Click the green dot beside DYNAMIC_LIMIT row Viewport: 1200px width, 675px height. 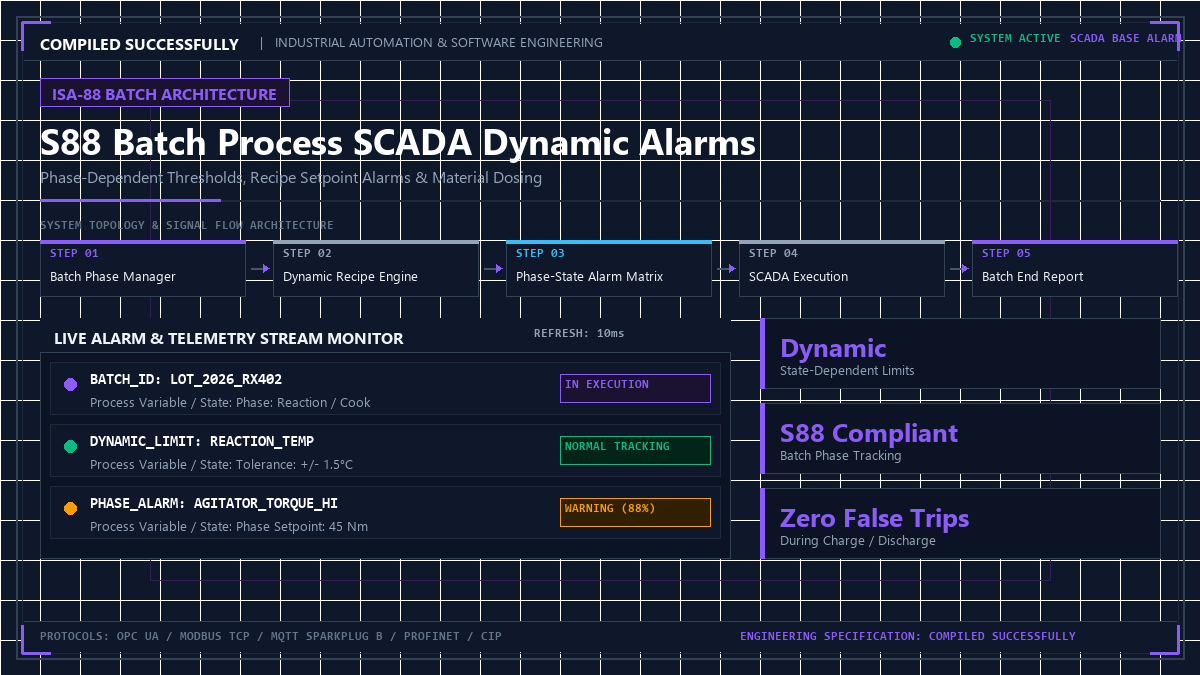pos(70,446)
